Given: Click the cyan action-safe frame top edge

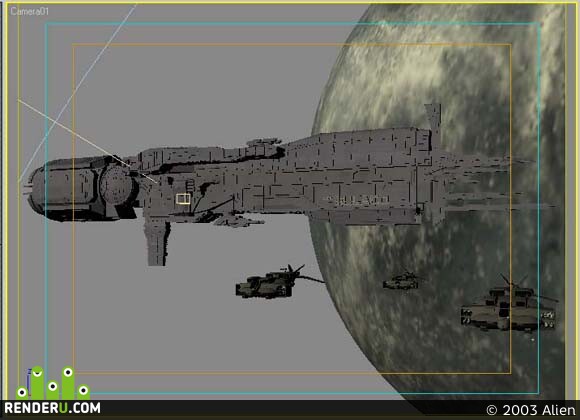Looking at the screenshot, I should [x=292, y=24].
